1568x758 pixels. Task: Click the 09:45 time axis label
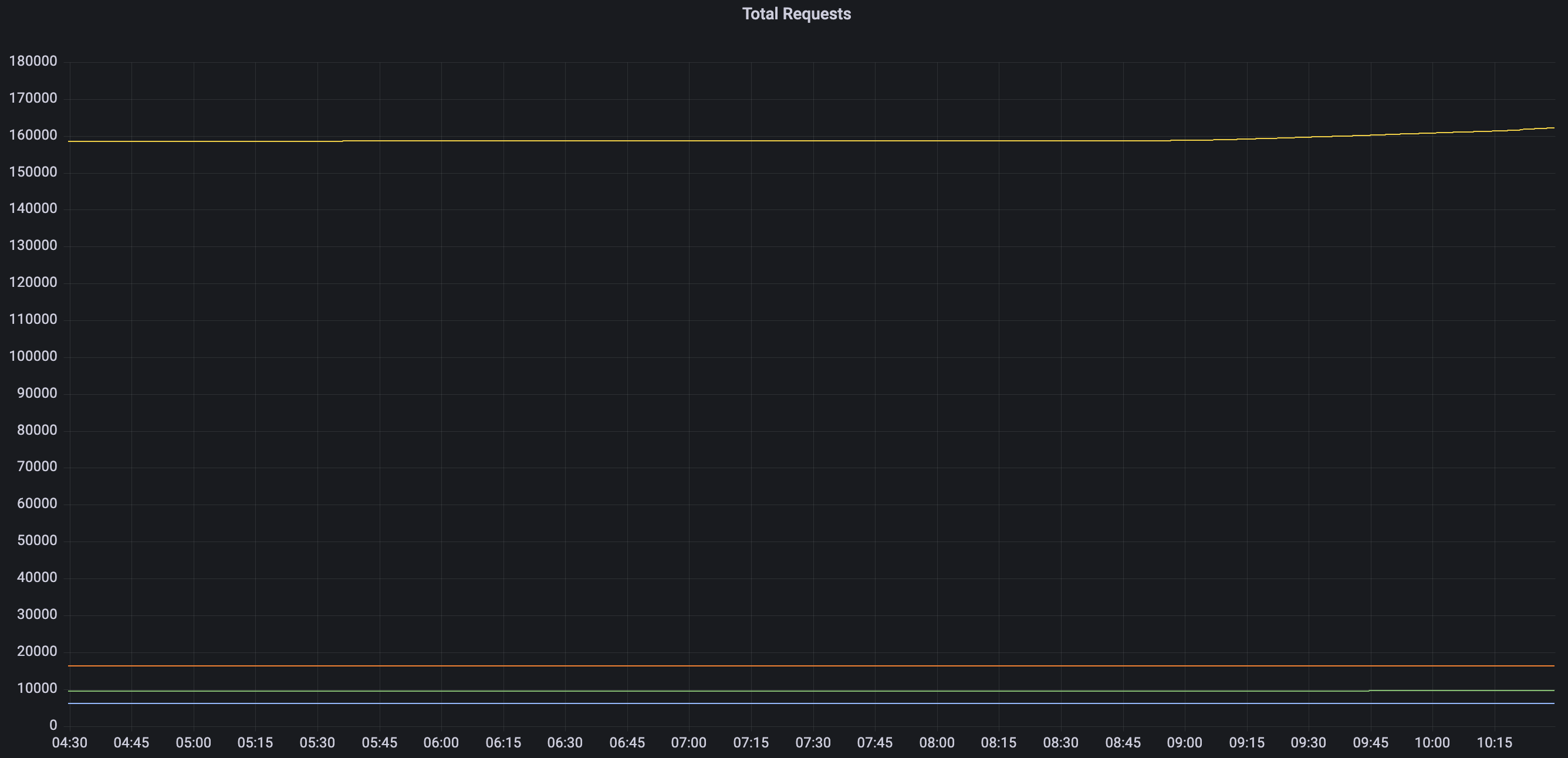pyautogui.click(x=1373, y=742)
